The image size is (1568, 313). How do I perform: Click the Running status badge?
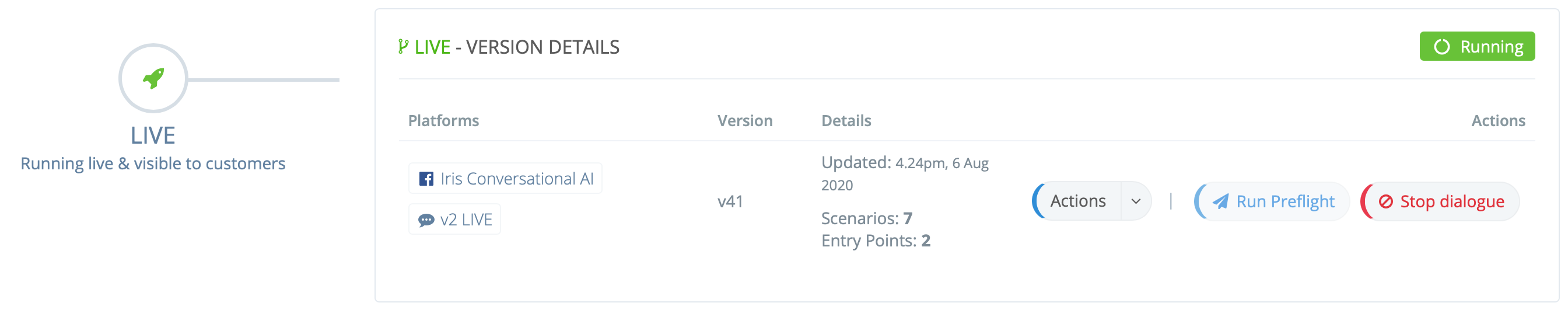(x=1478, y=47)
